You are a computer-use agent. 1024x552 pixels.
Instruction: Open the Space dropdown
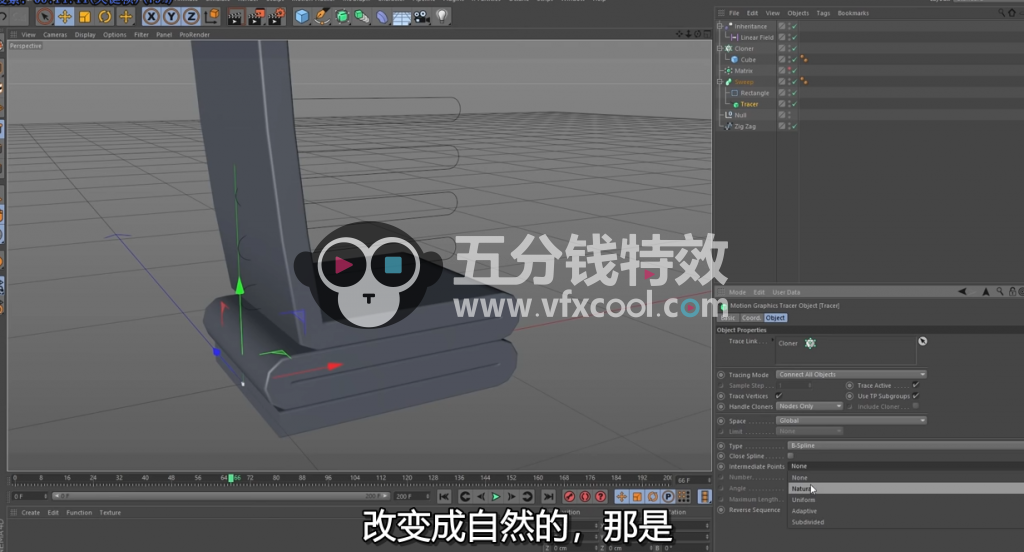[x=851, y=421]
